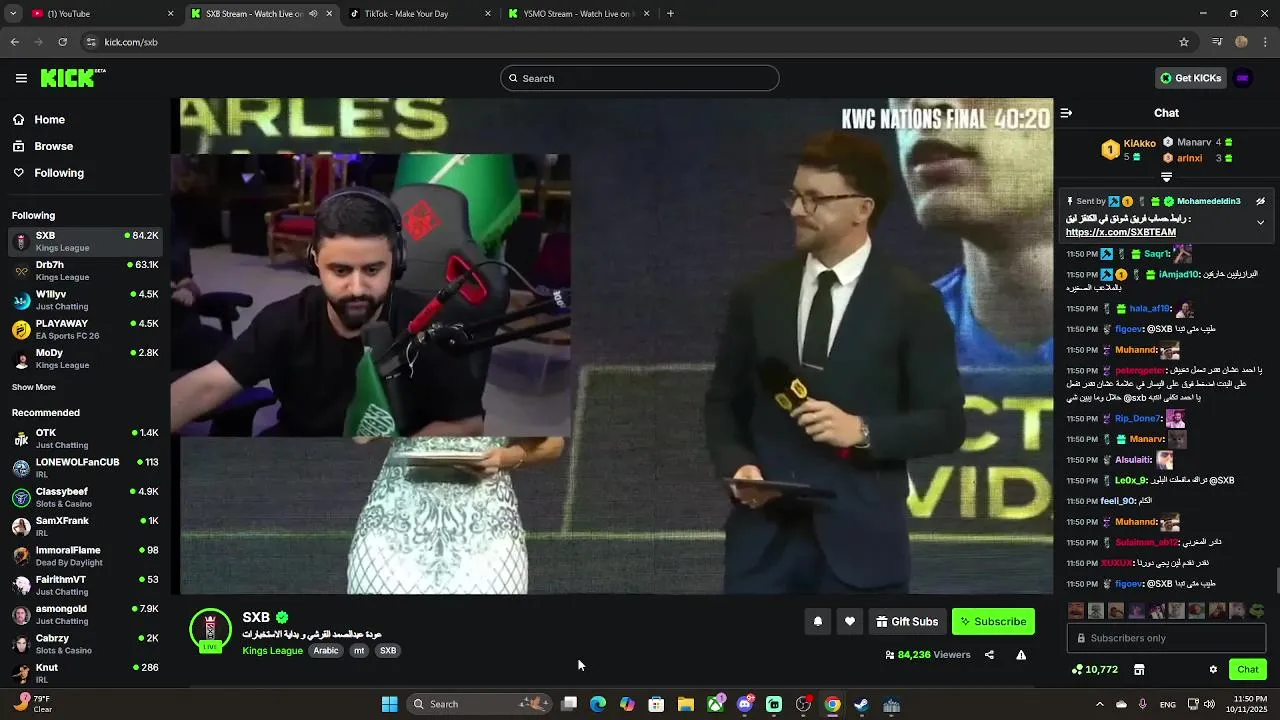Click the mt stream tag
This screenshot has width=1280, height=720.
[359, 651]
